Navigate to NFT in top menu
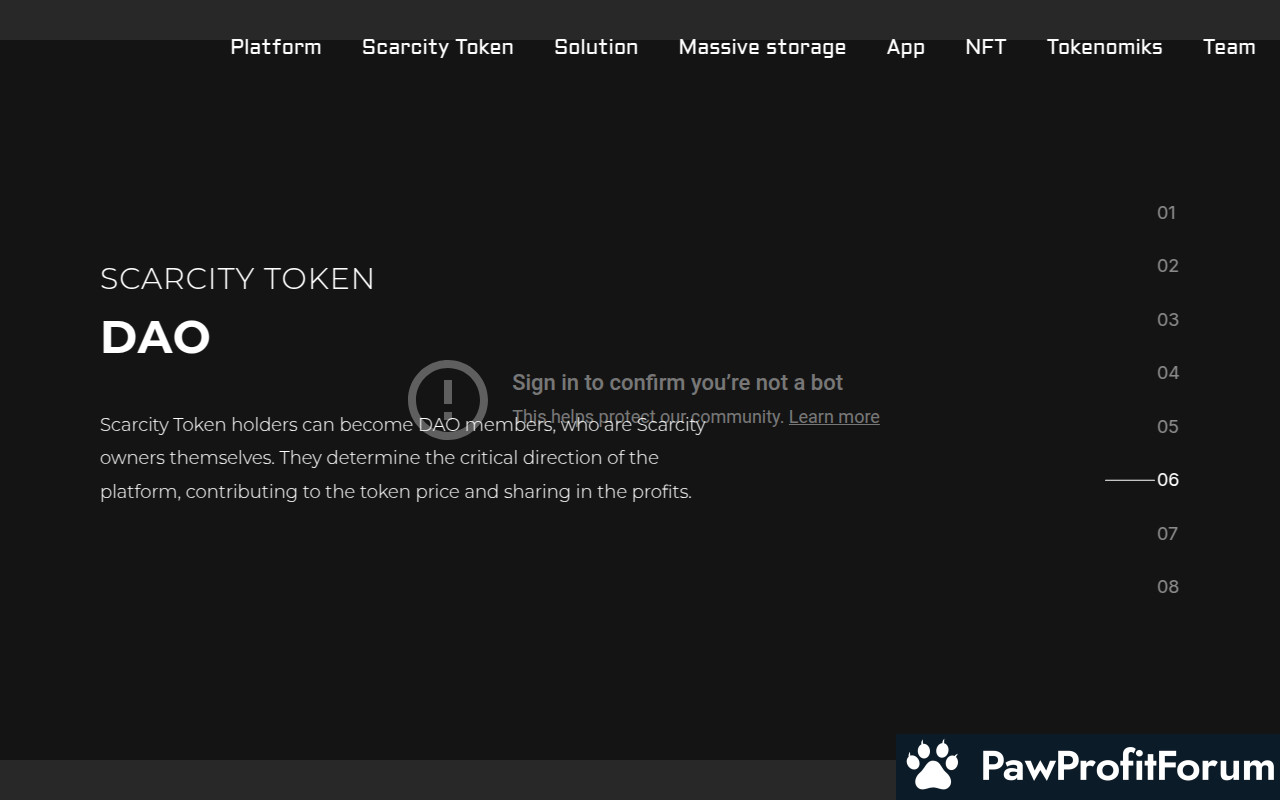Screen dimensions: 1280x800 [x=985, y=47]
